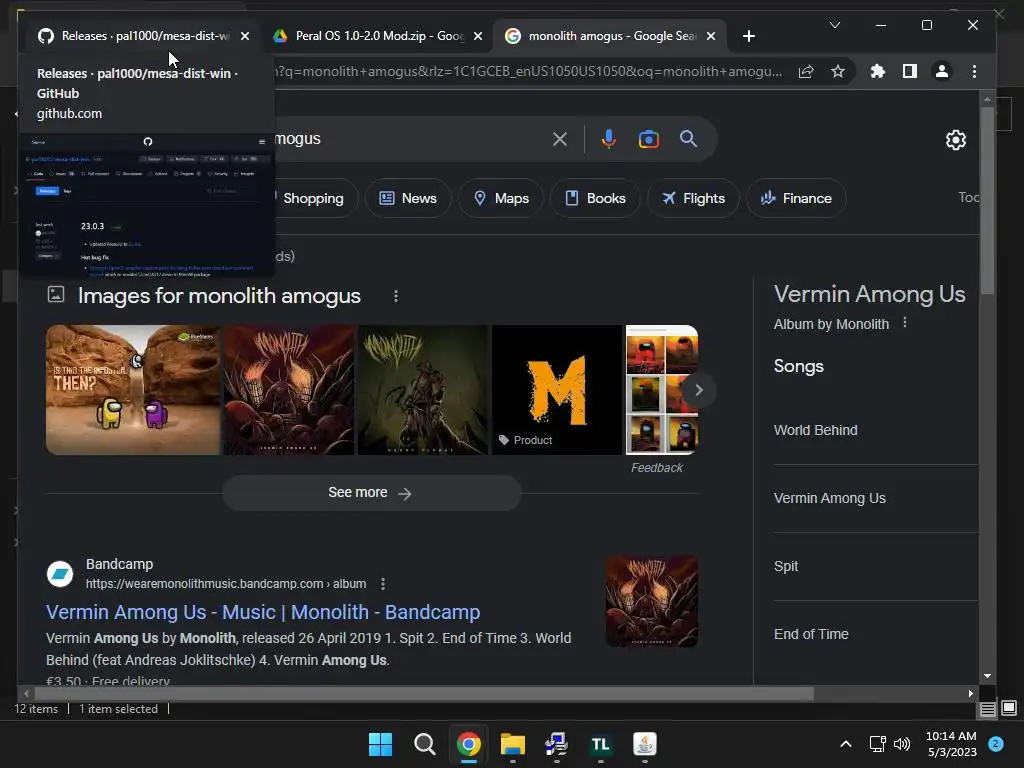
Task: Click the vertical scrollbar down arrow
Action: pyautogui.click(x=987, y=676)
